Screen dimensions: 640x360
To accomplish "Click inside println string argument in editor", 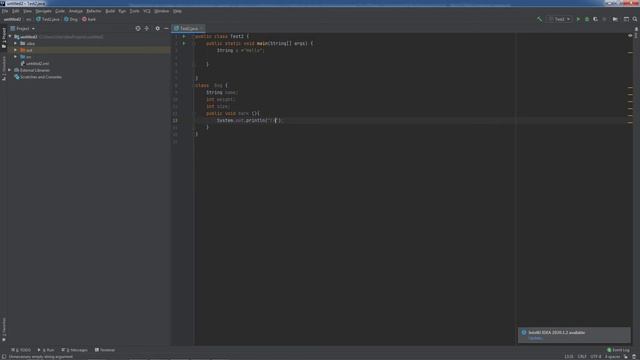I will click(x=274, y=121).
